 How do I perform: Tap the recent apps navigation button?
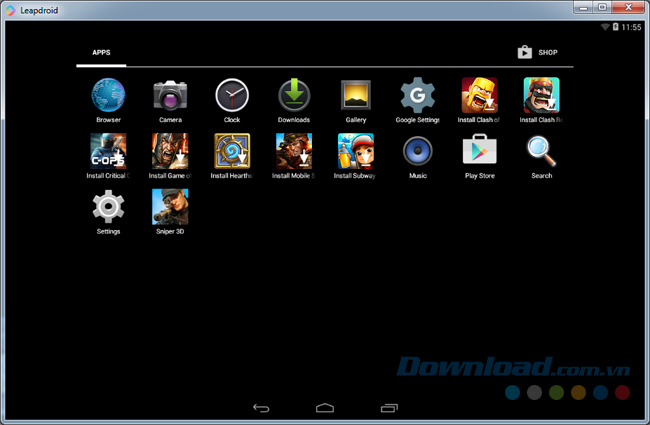click(x=389, y=408)
